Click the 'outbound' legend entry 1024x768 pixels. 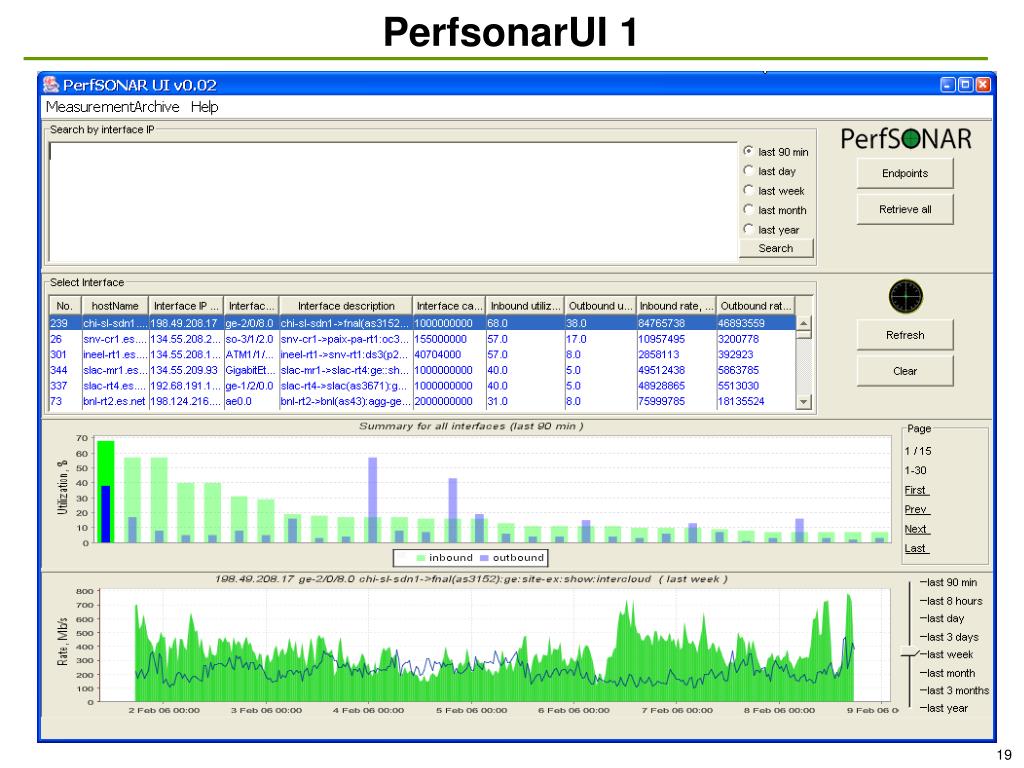click(x=512, y=558)
